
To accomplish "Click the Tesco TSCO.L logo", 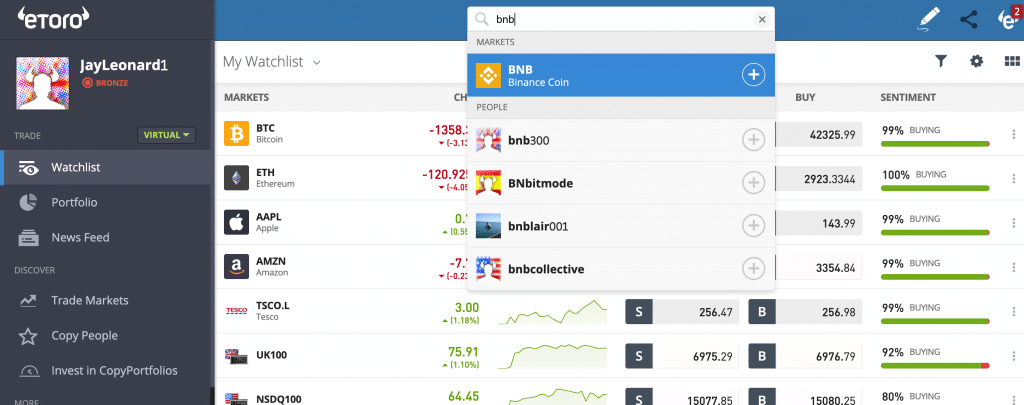I will [x=236, y=311].
